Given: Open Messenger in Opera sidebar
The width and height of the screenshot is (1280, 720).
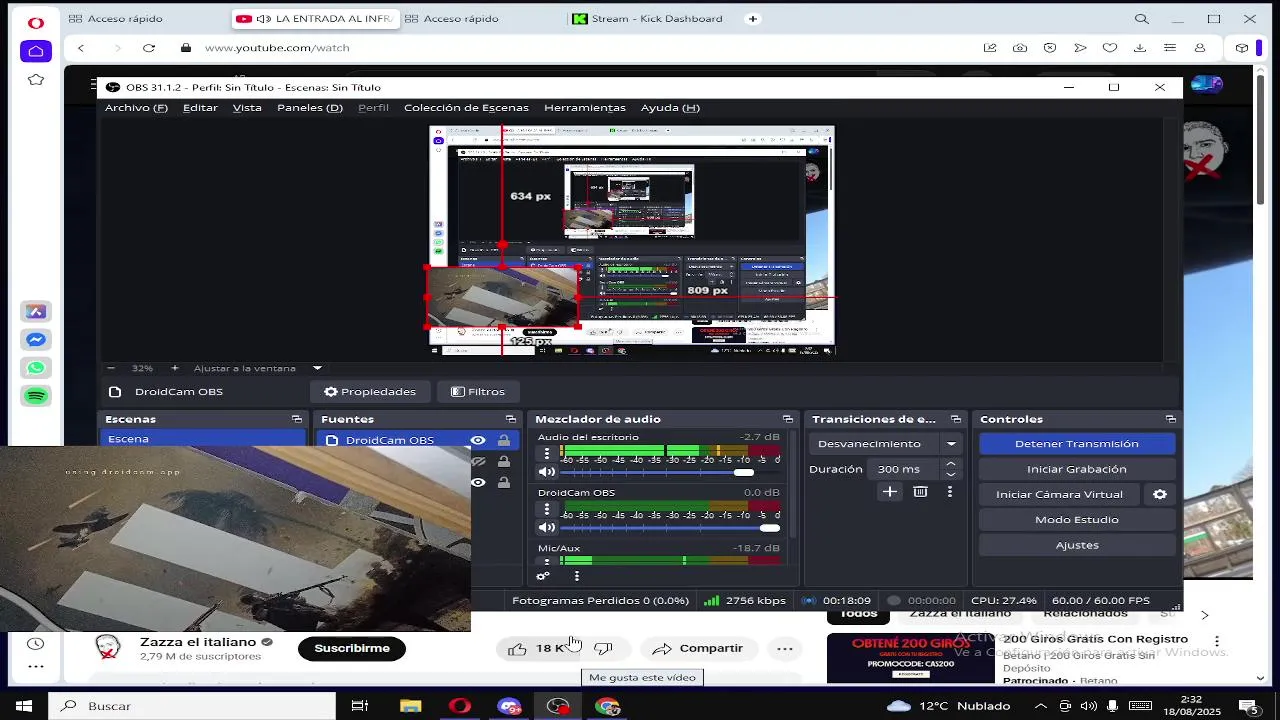Looking at the screenshot, I should (x=36, y=340).
